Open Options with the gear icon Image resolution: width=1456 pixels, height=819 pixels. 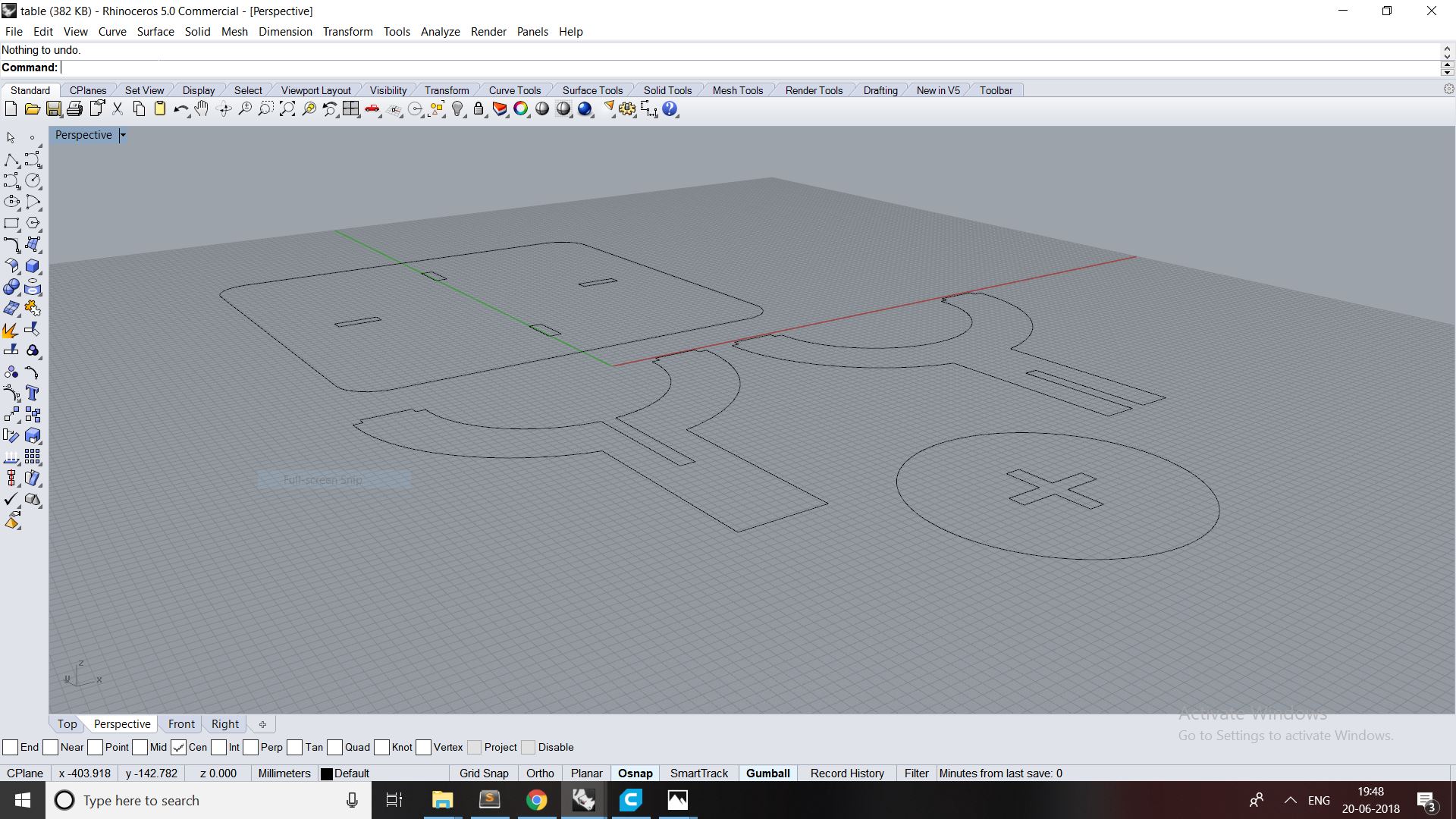point(627,109)
